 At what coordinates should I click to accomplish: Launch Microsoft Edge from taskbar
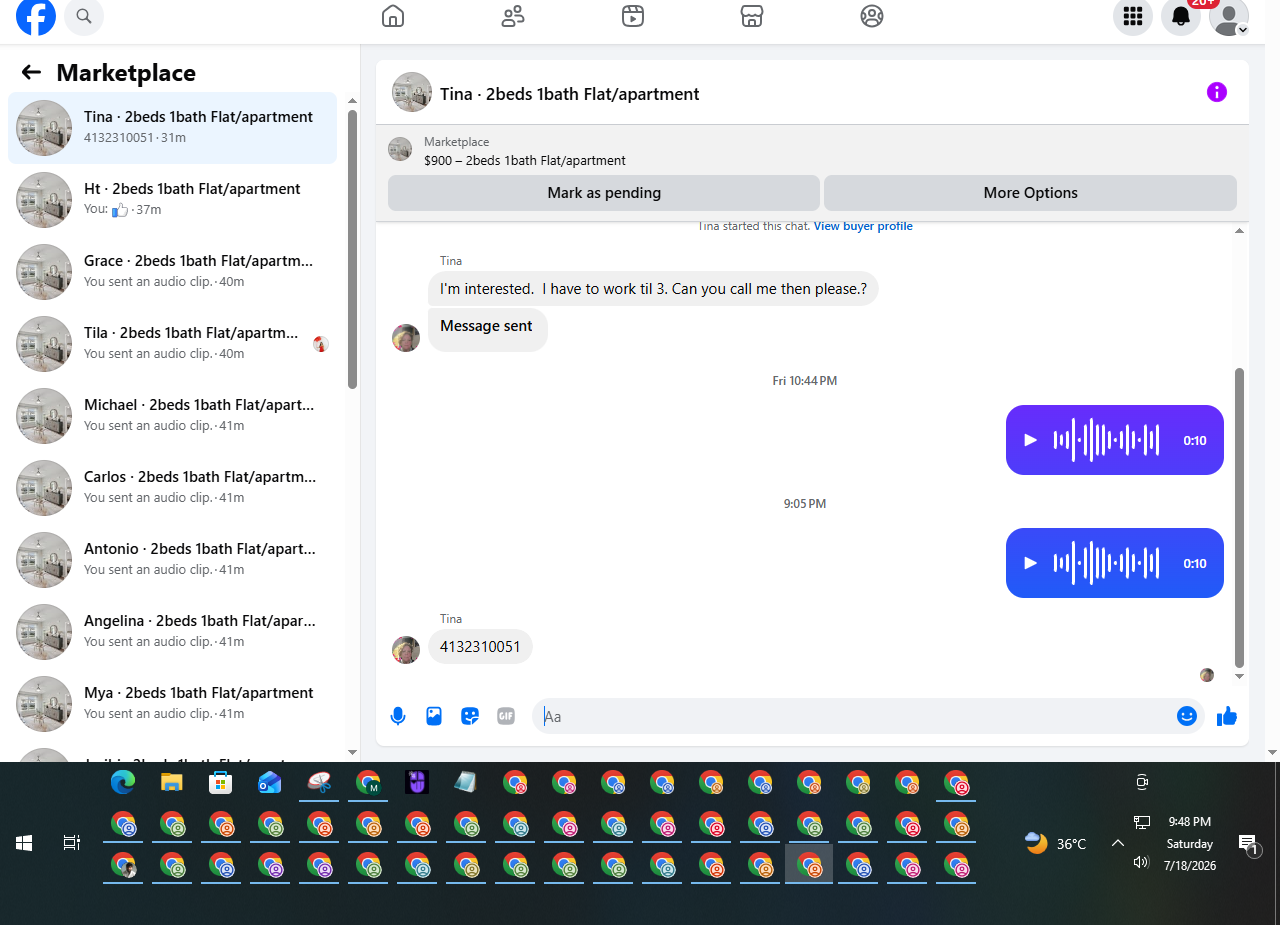coord(123,783)
